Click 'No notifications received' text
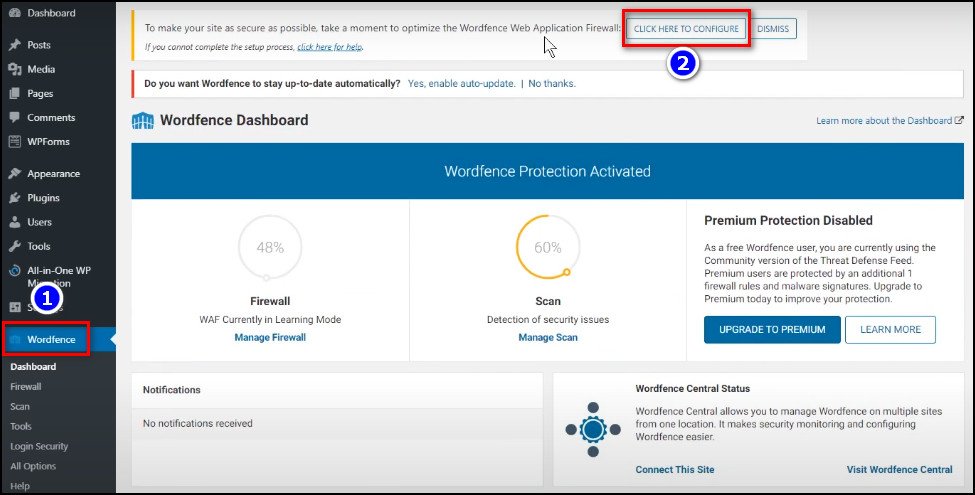The image size is (975, 495). click(198, 423)
